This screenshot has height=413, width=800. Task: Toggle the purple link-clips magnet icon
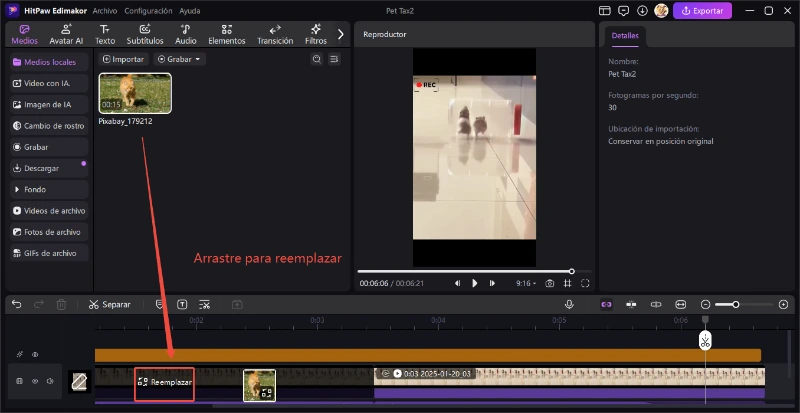(x=606, y=304)
